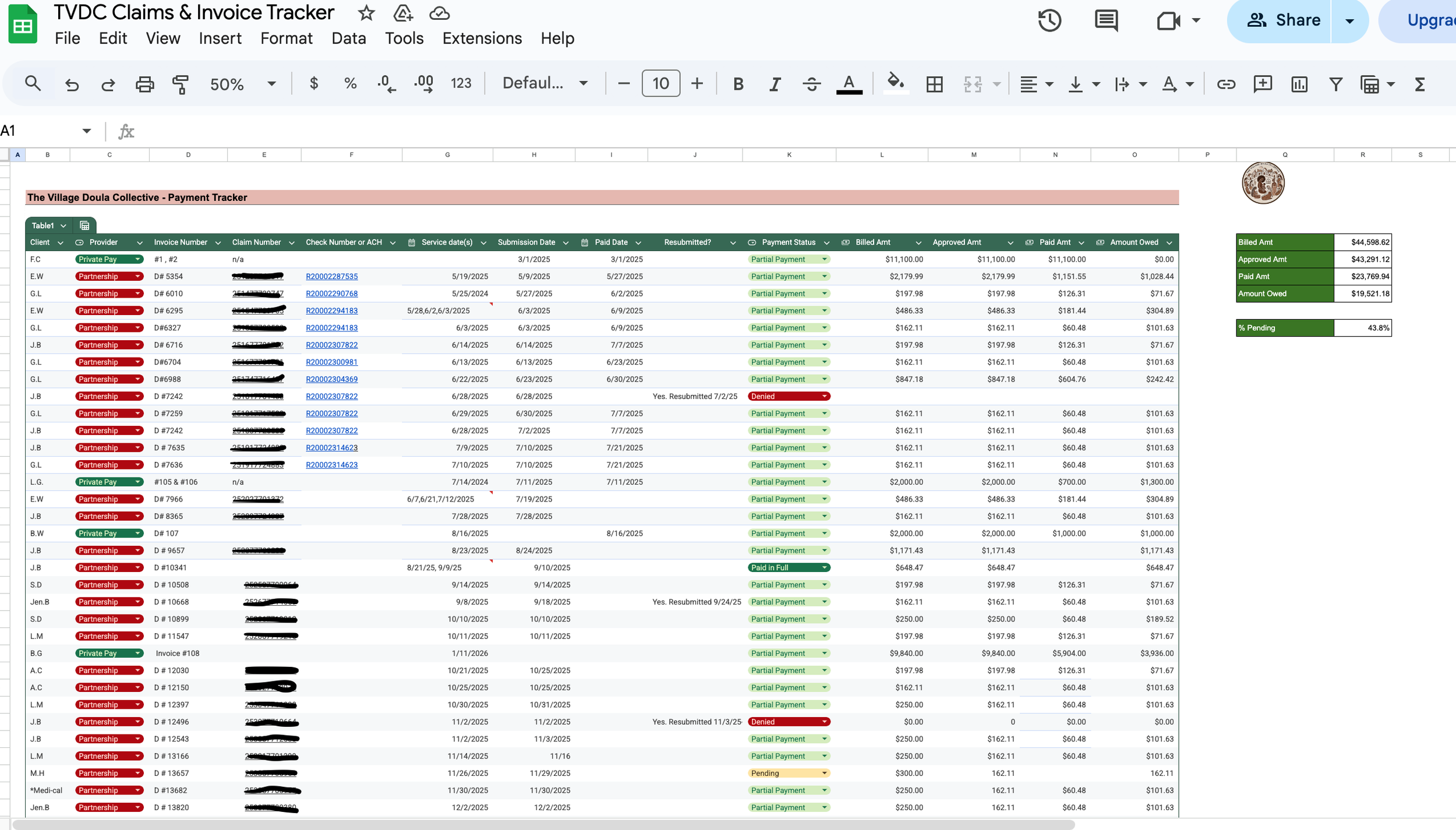Open the Extensions menu
Viewport: 1456px width, 830px height.
point(482,38)
